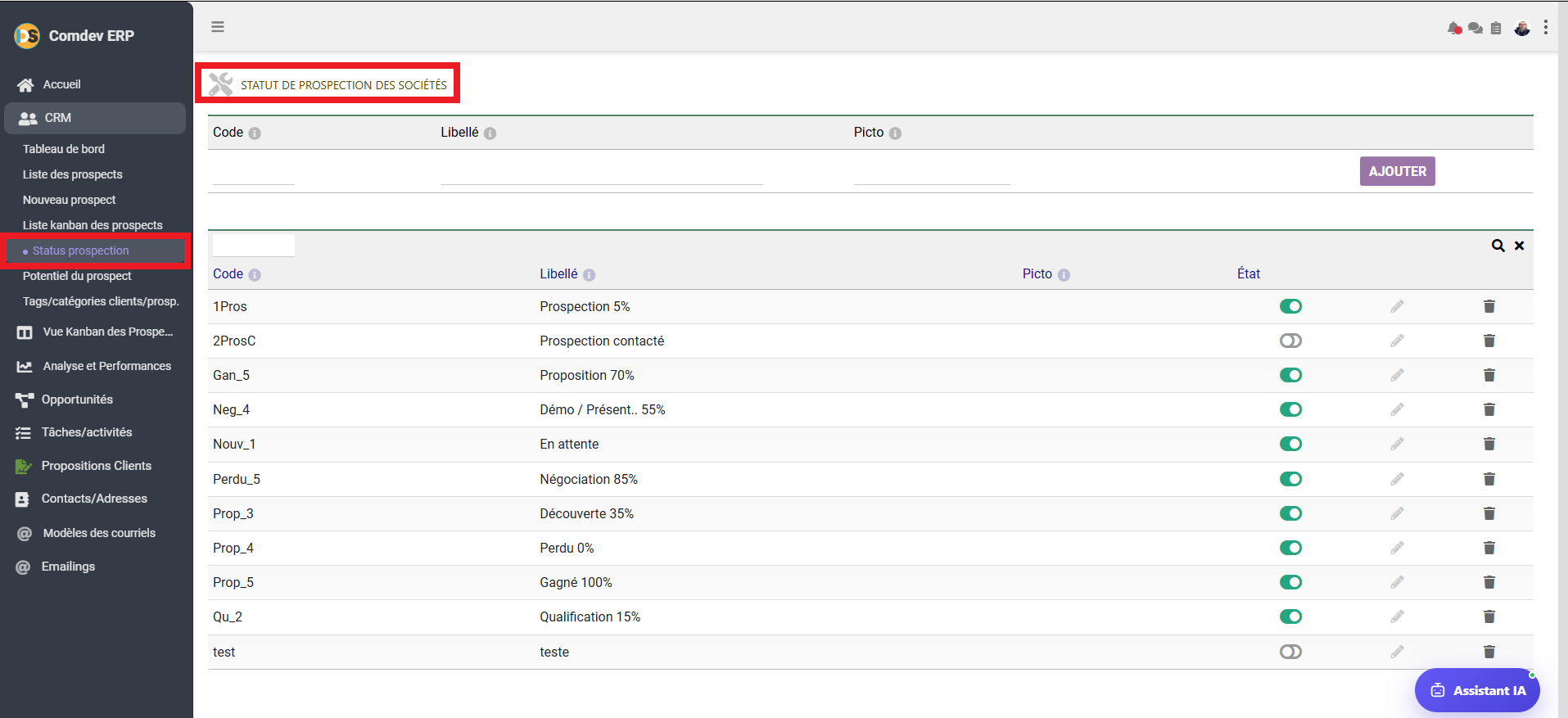
Task: Open the user avatar profile
Action: coord(1522,28)
